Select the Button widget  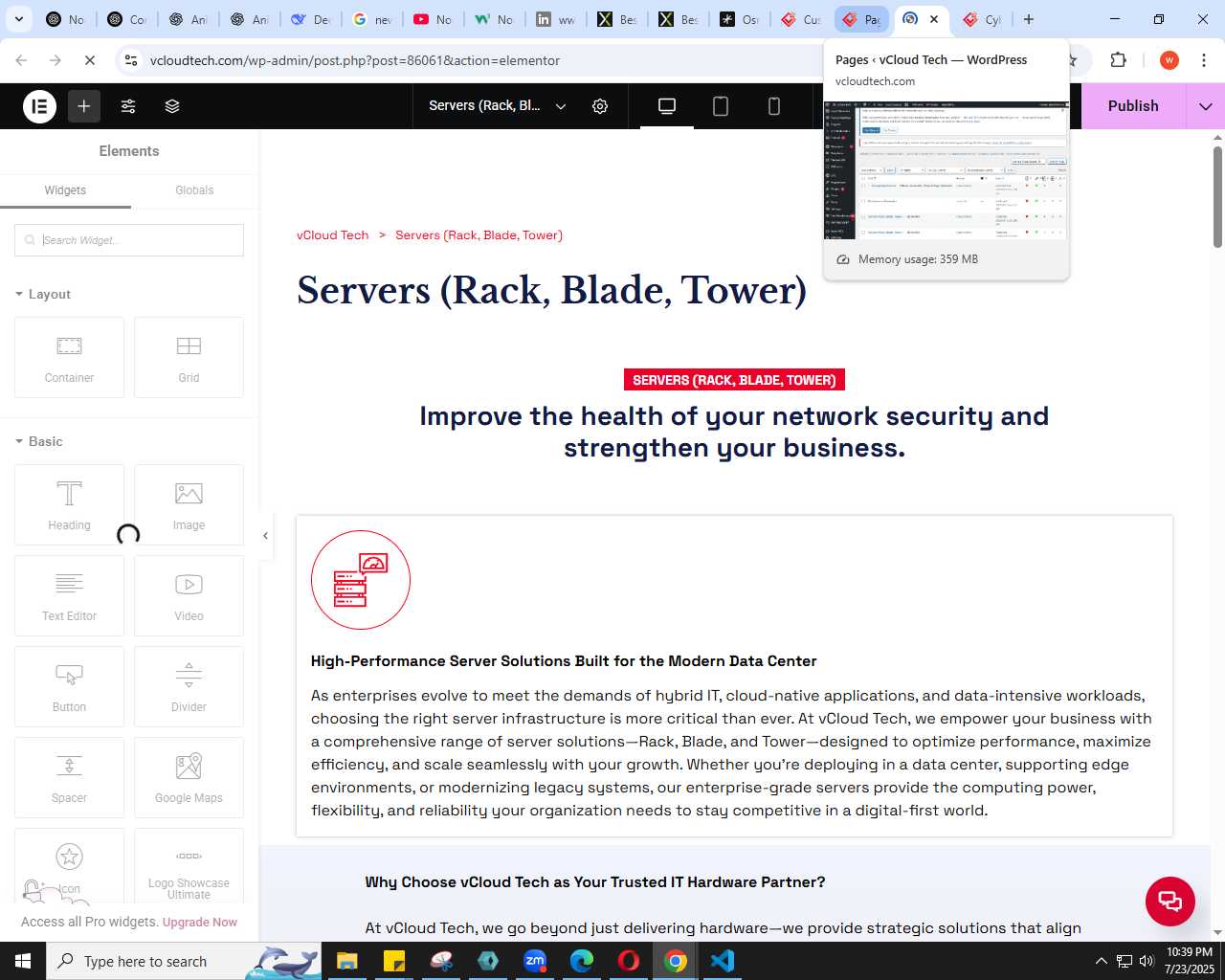point(69,686)
